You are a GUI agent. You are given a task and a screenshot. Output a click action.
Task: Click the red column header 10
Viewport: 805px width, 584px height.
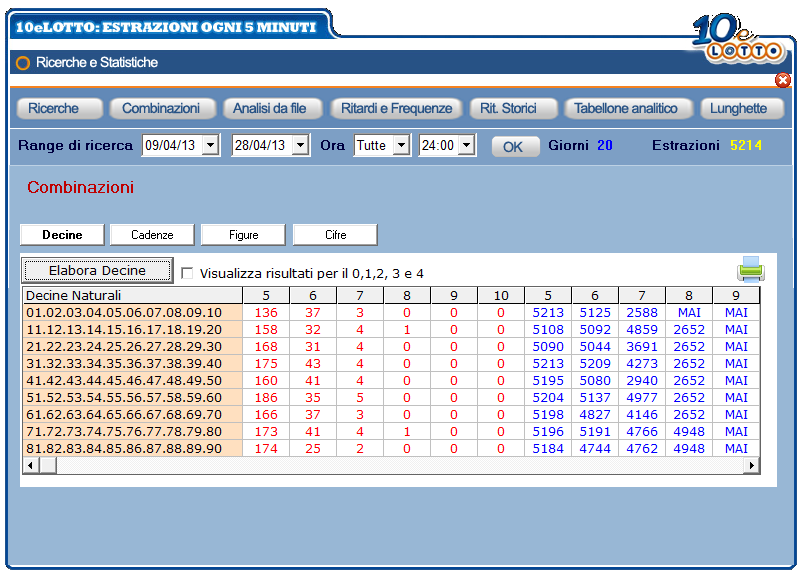click(x=501, y=296)
